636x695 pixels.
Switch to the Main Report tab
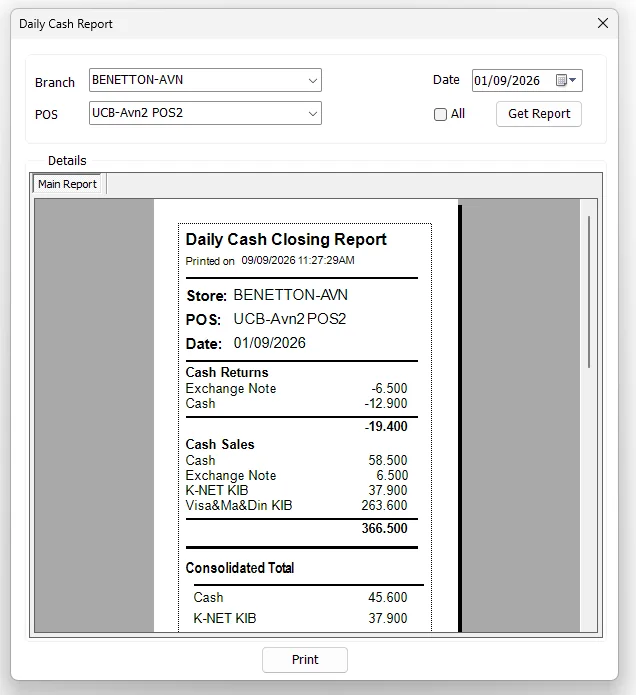click(x=67, y=184)
